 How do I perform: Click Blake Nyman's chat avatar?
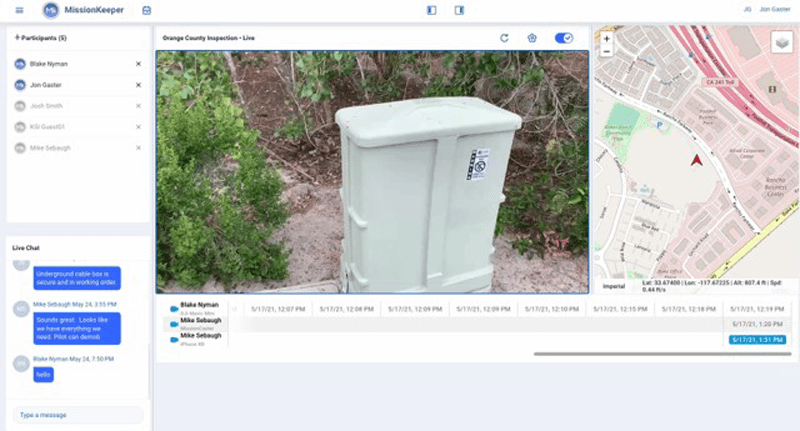(21, 364)
